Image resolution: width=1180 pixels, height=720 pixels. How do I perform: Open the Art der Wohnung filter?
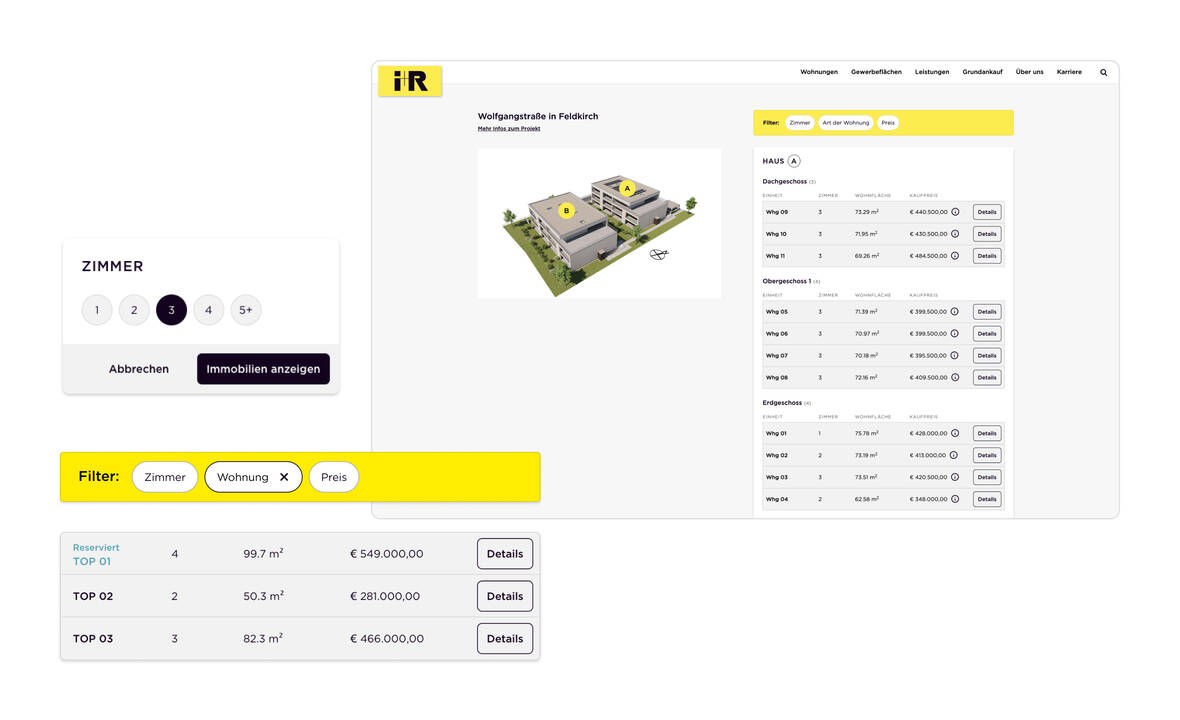click(x=845, y=123)
